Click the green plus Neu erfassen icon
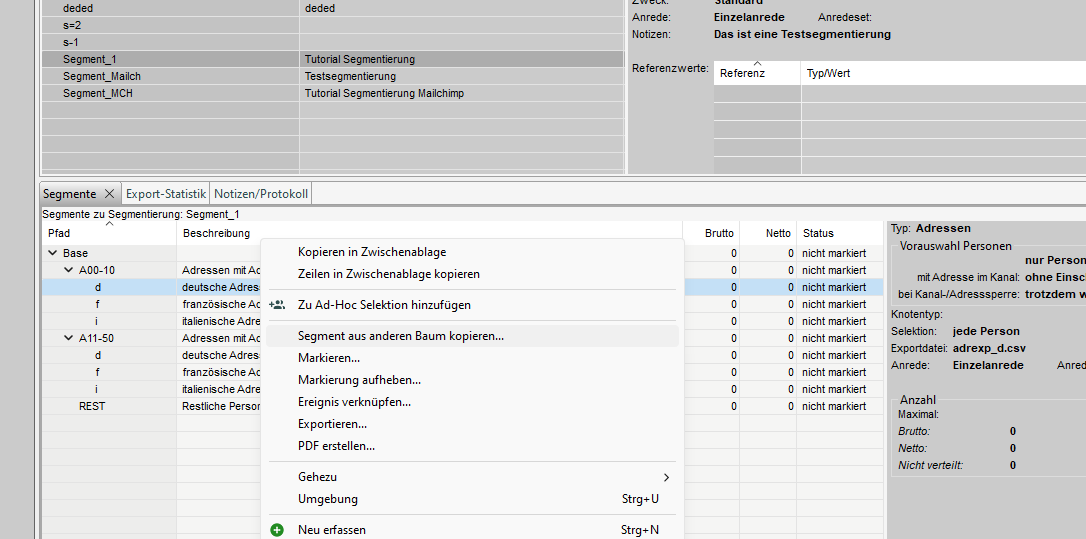Viewport: 1086px width, 539px height. [x=277, y=530]
